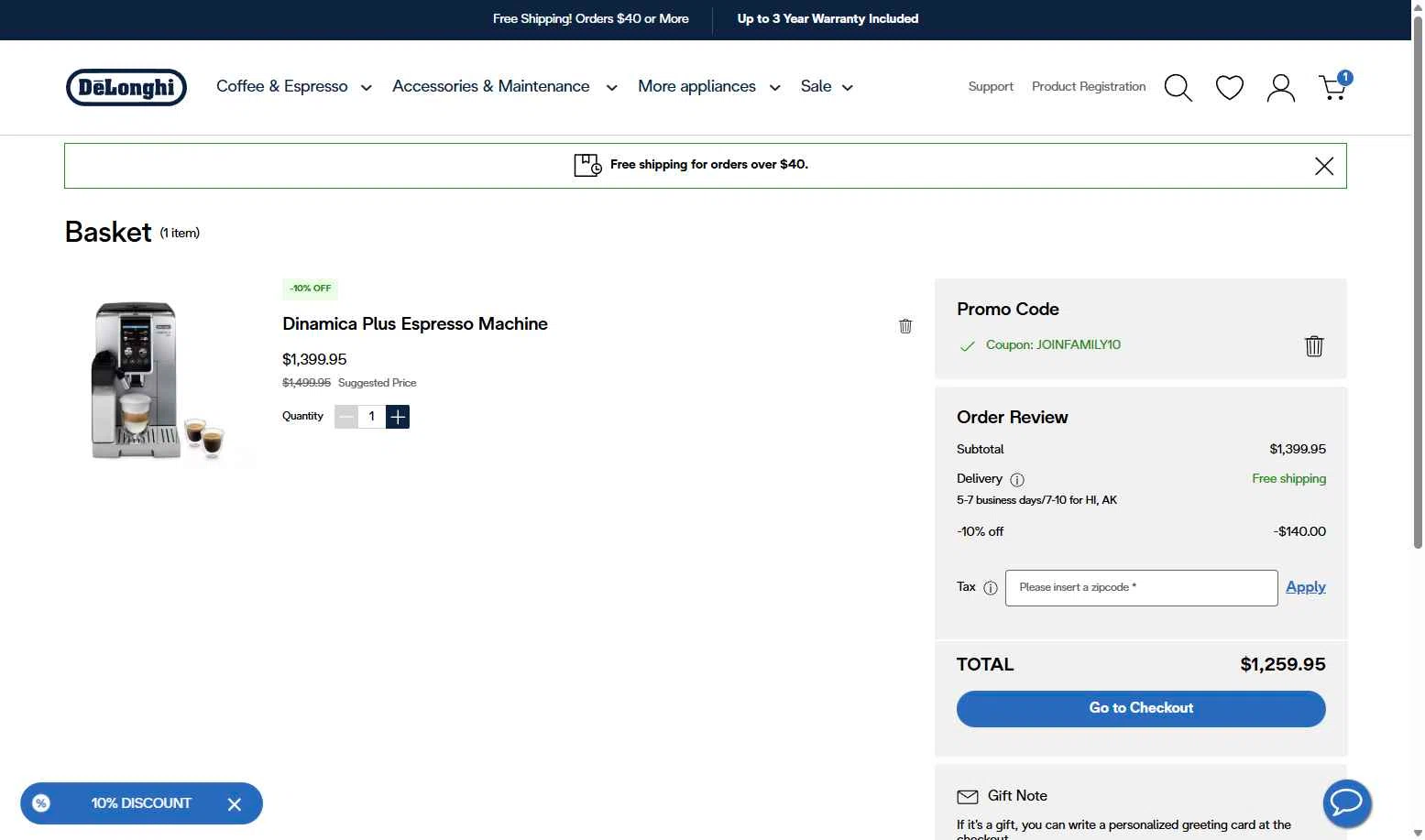Expand the Sale menu
This screenshot has height=840, width=1425.
827,86
